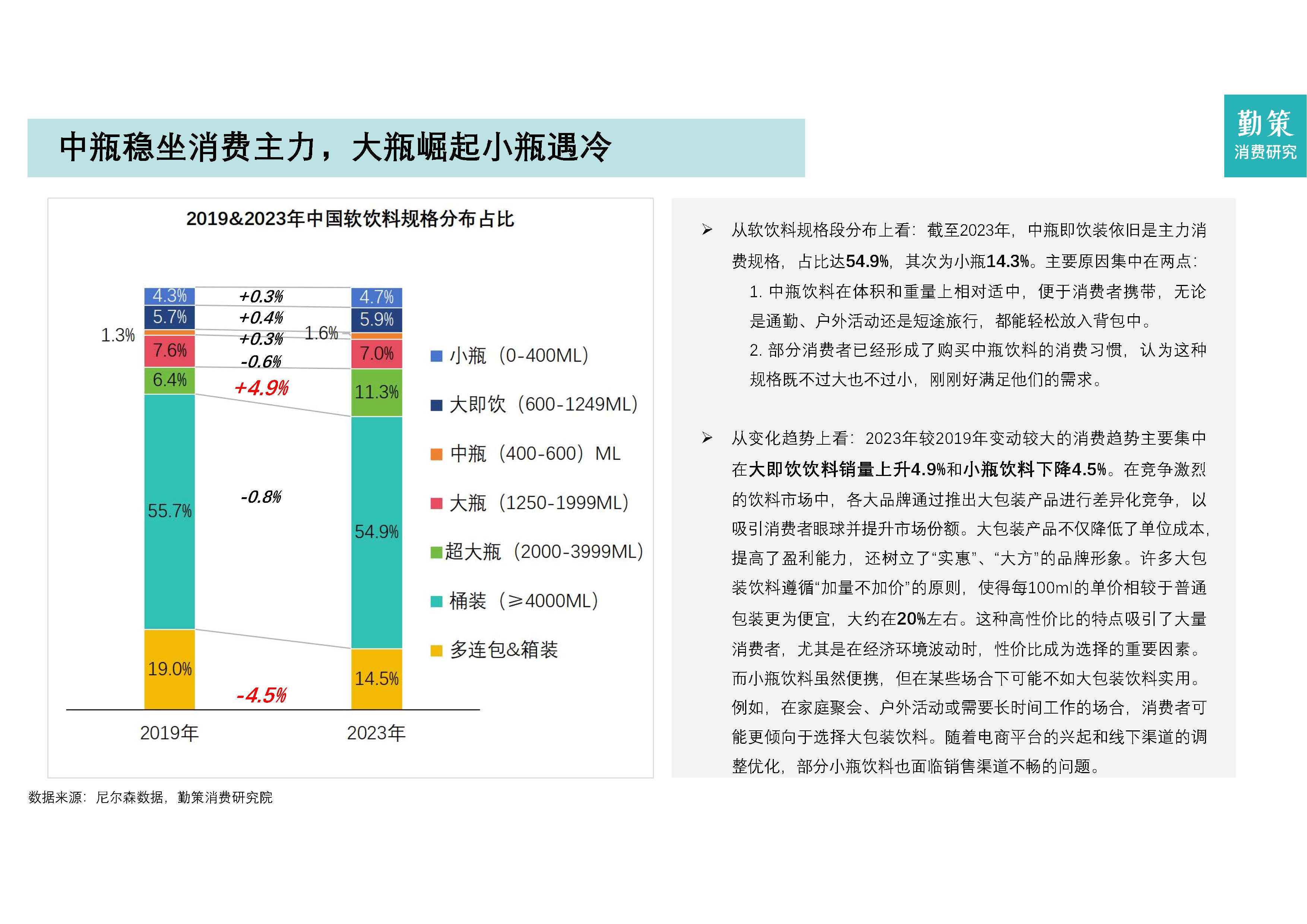The height and width of the screenshot is (924, 1307).
Task: Click the teal 桶装（≥4000ML）legend swatch
Action: click(436, 601)
